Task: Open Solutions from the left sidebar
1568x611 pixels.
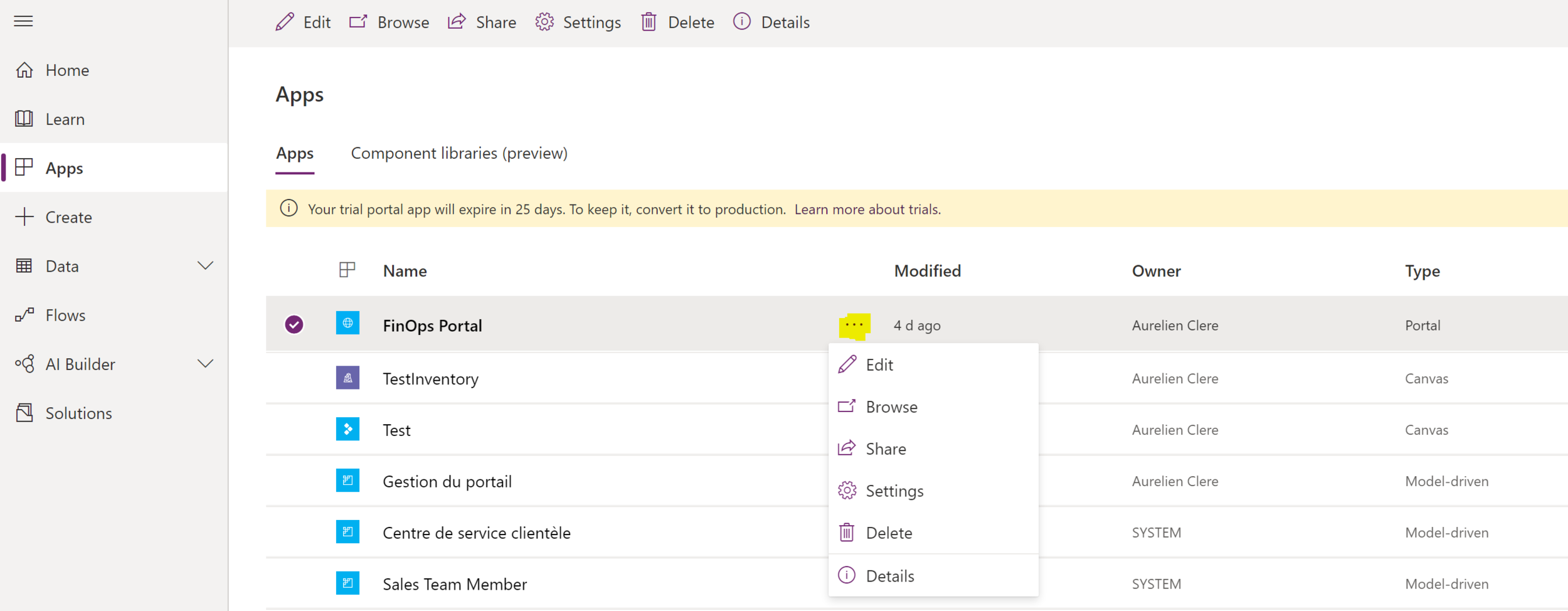Action: (x=78, y=413)
